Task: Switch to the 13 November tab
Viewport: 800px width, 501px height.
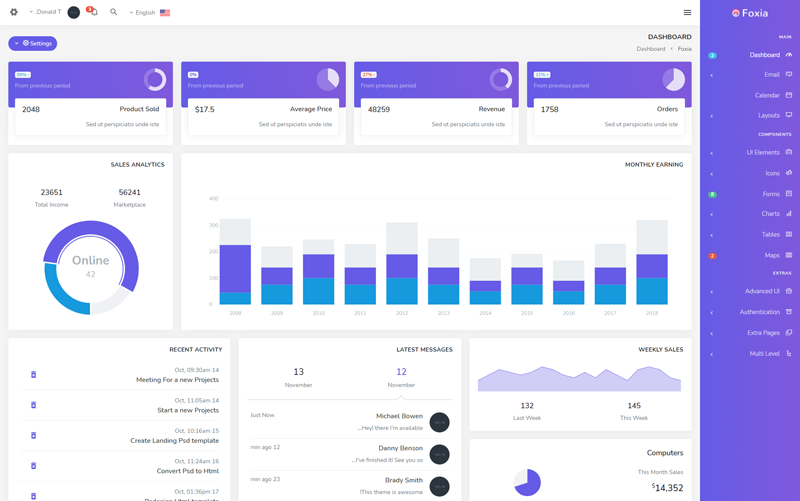Action: (x=298, y=377)
